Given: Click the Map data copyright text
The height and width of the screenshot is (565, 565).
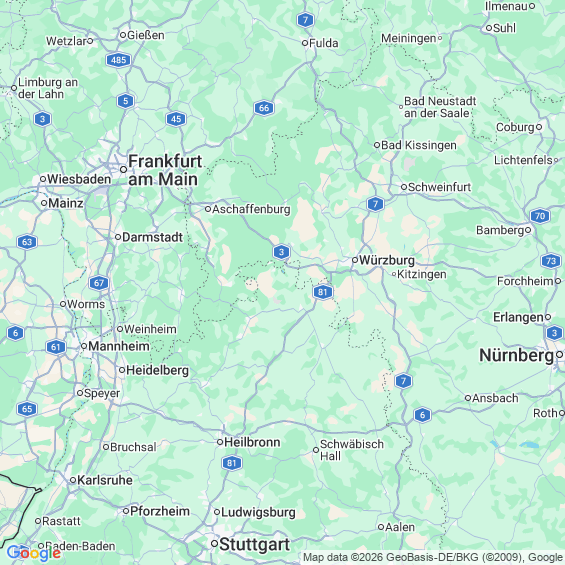Looking at the screenshot, I should click(x=433, y=557).
